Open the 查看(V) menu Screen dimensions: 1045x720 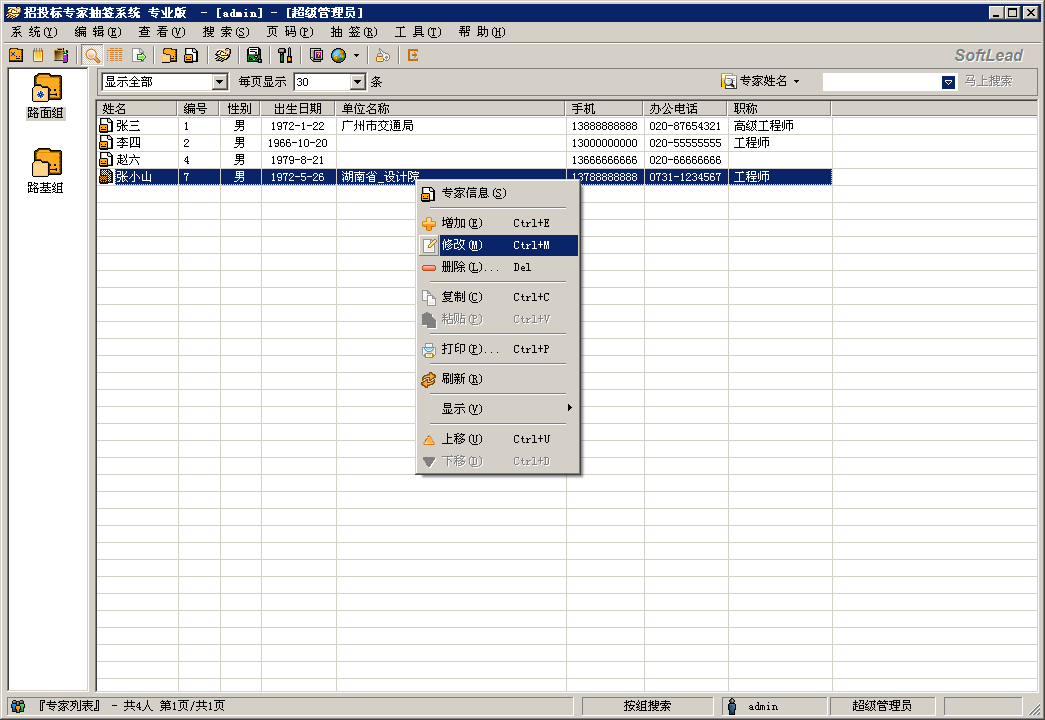pyautogui.click(x=162, y=32)
